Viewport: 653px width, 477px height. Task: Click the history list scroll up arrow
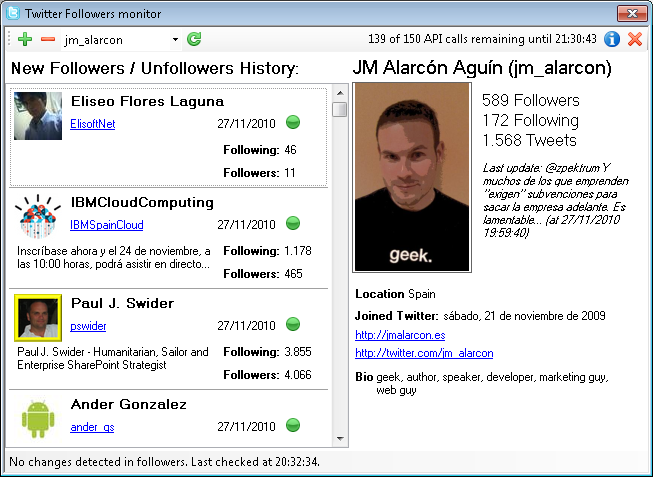click(x=340, y=93)
